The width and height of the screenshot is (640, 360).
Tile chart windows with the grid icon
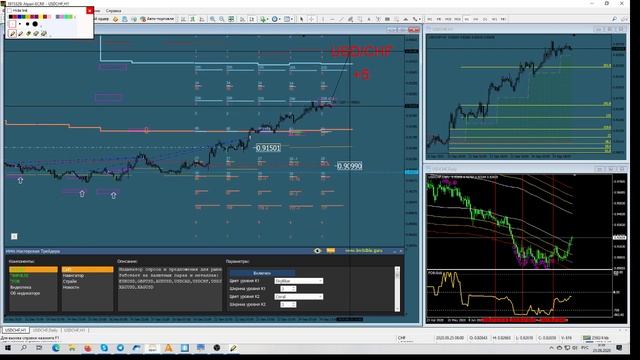(231, 19)
